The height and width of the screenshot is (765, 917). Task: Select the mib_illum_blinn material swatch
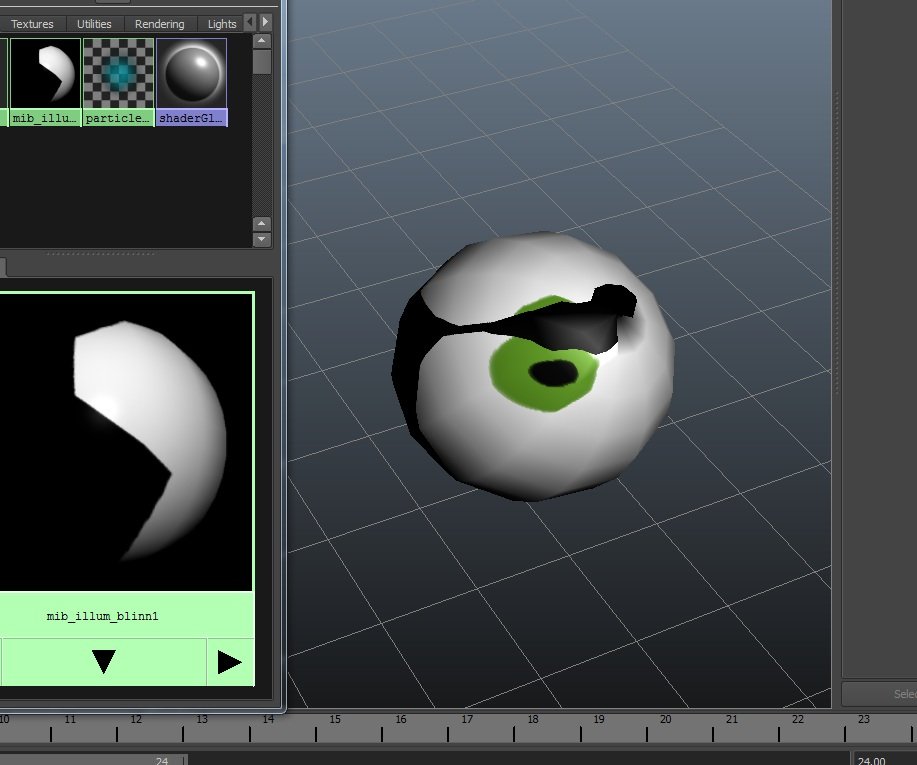[x=46, y=81]
